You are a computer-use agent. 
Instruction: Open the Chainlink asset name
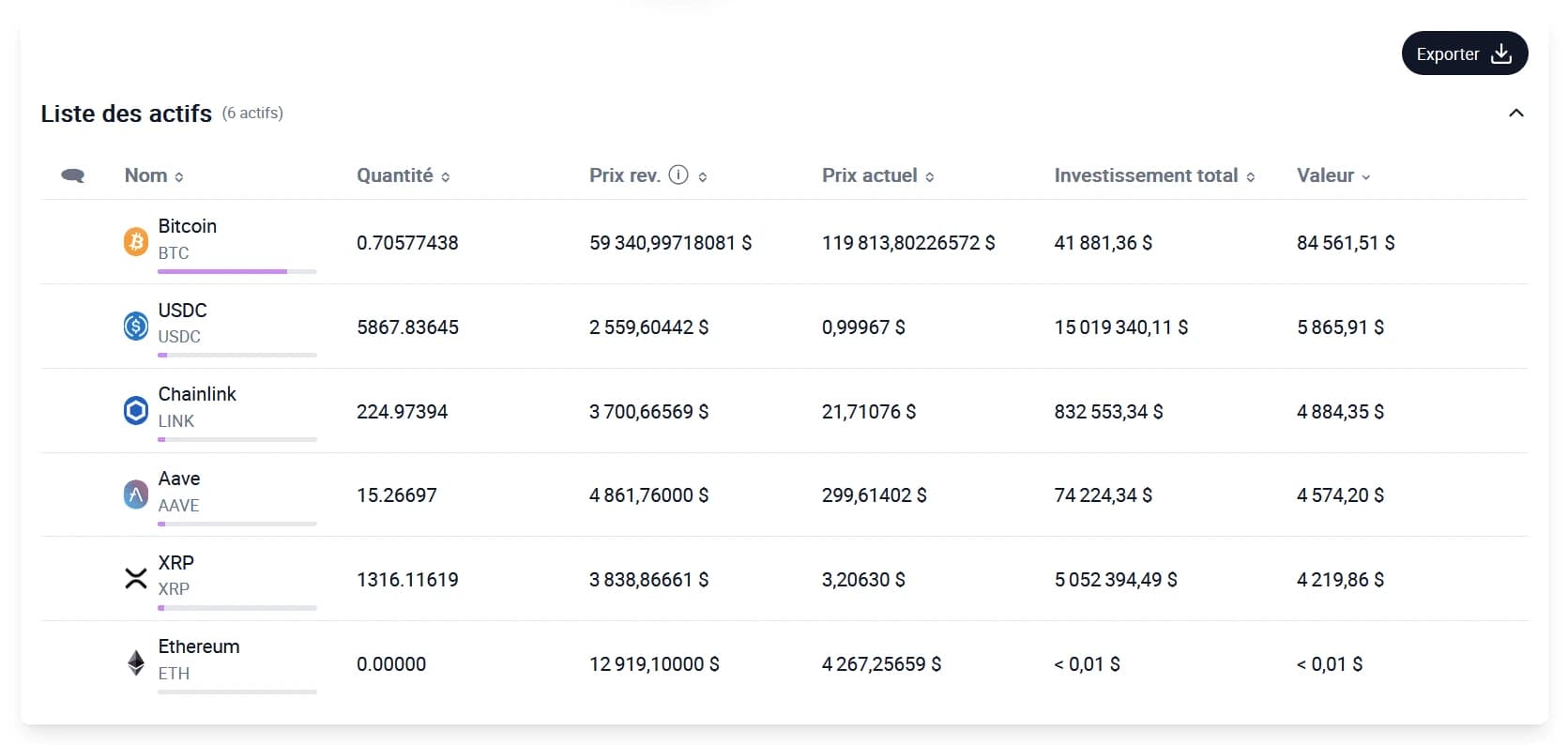[197, 394]
